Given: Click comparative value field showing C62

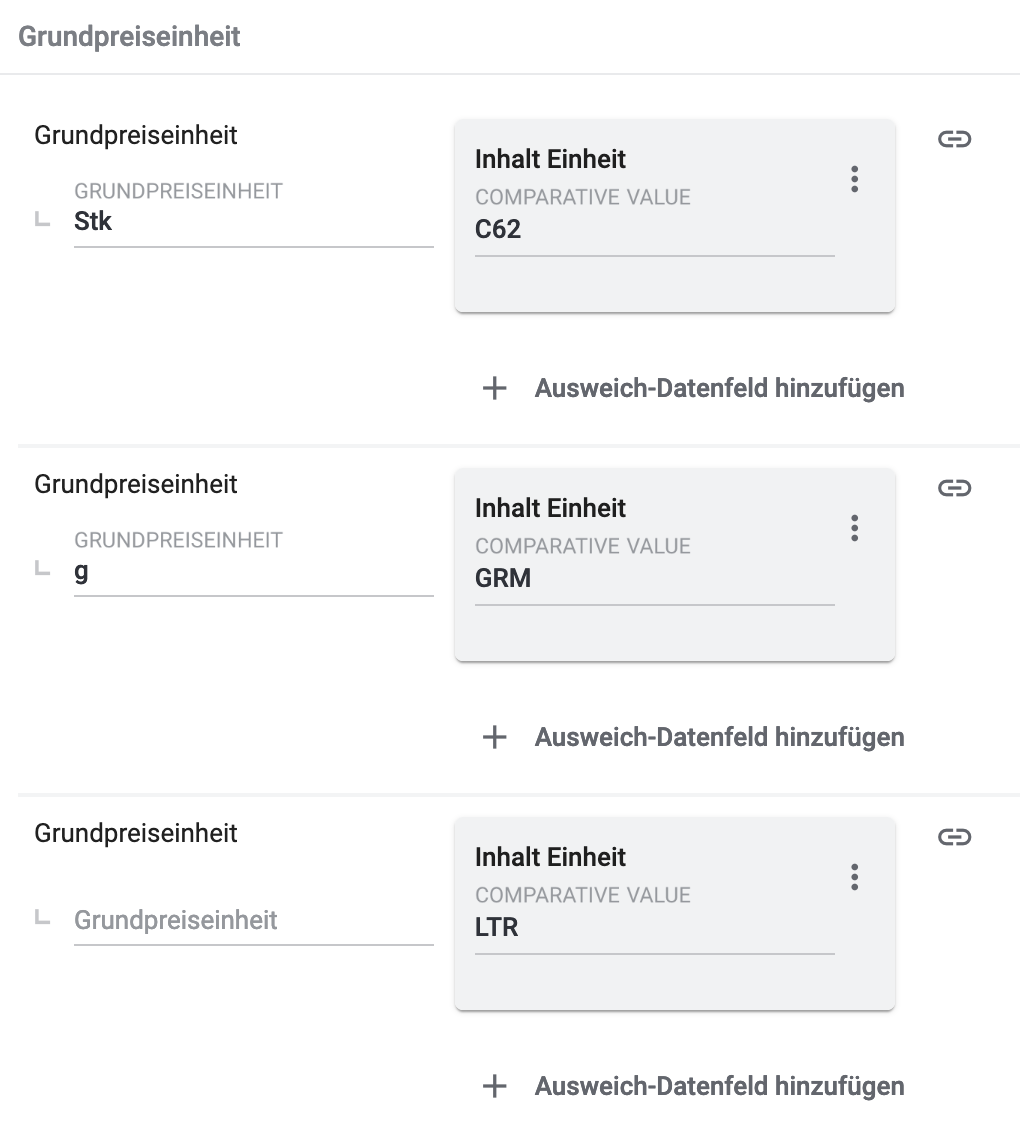Looking at the screenshot, I should [x=654, y=230].
